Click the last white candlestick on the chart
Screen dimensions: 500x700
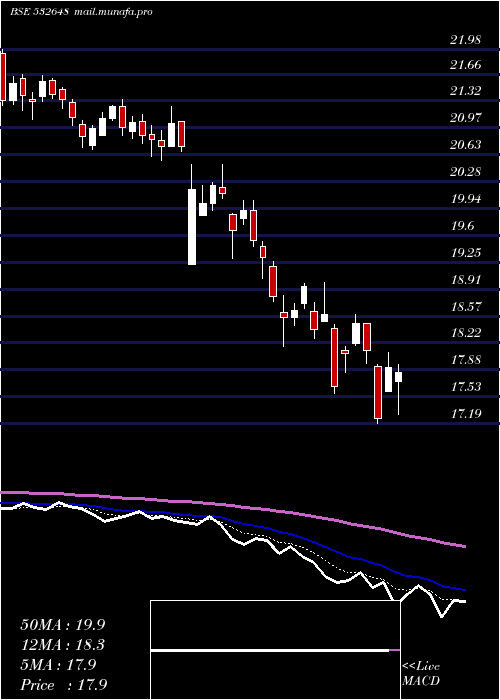click(398, 377)
